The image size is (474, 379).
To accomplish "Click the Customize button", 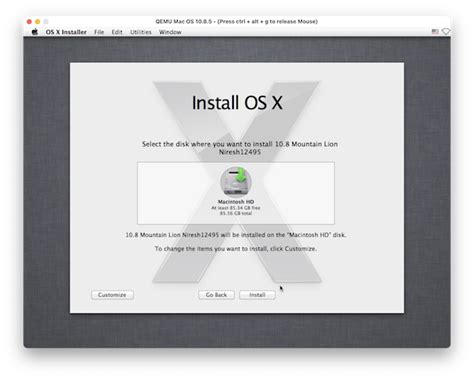I will coord(112,295).
